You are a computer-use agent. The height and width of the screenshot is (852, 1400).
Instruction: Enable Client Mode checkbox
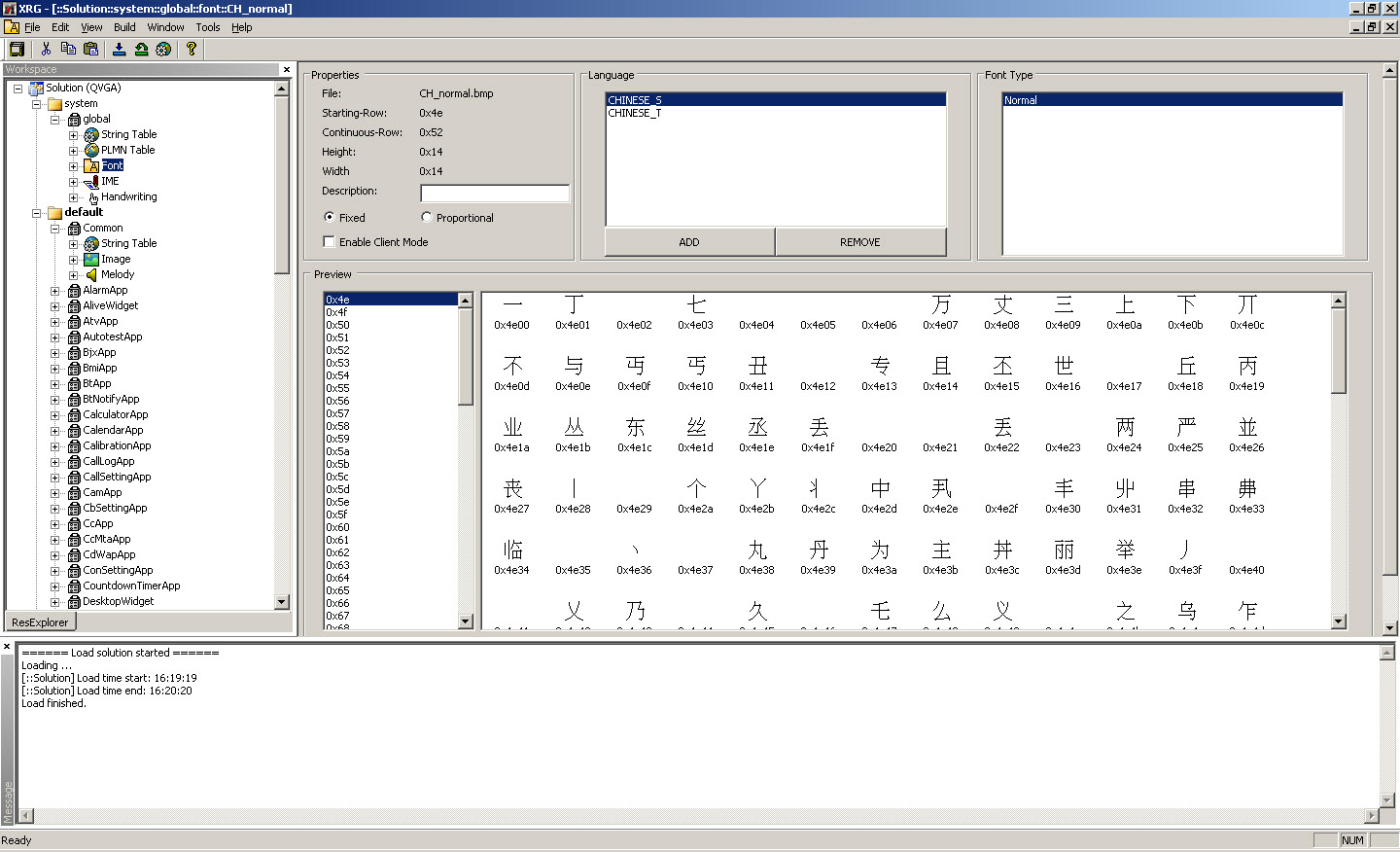pos(330,241)
